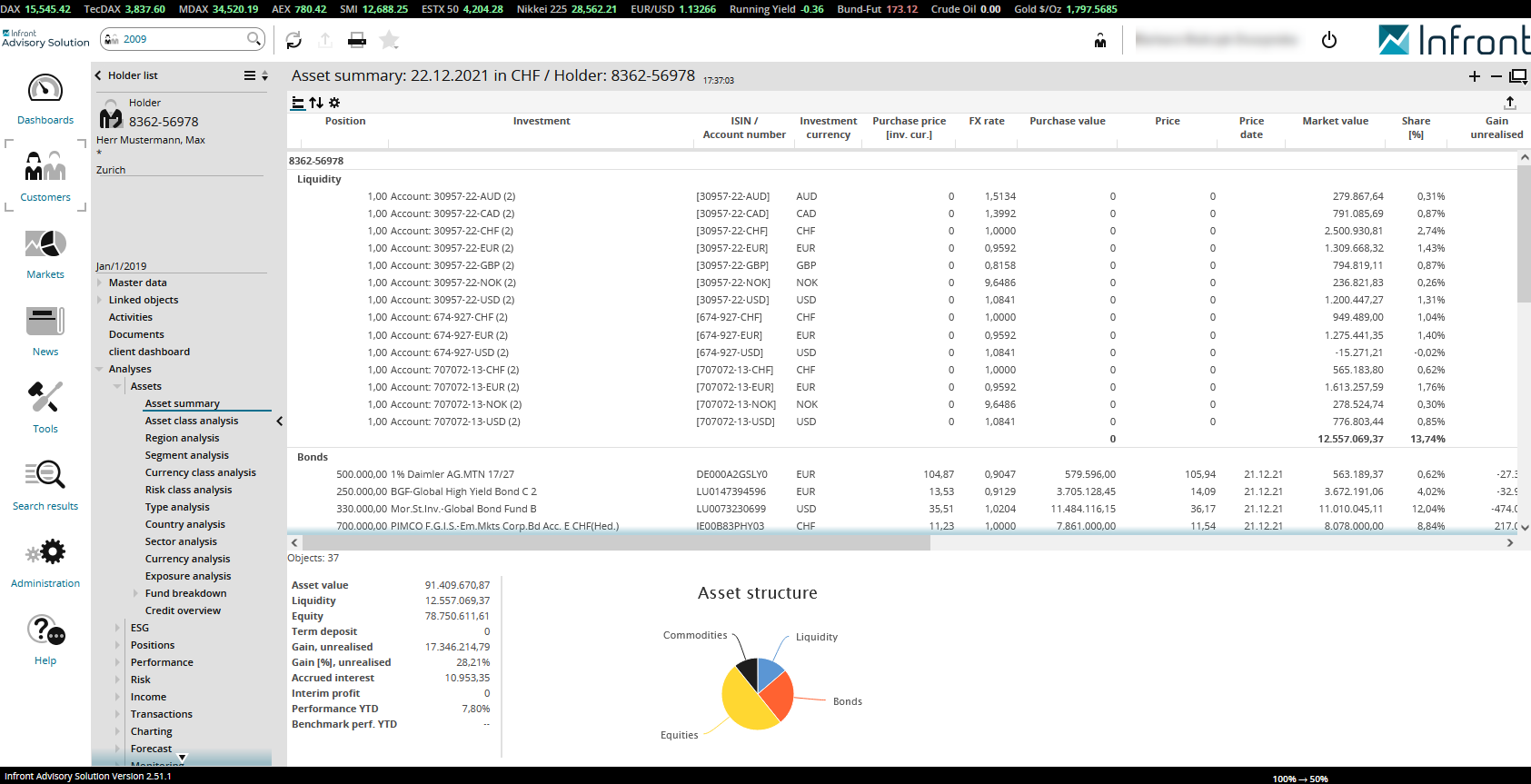Screen dimensions: 1531x784
Task: Go back to Holder list
Action: click(x=126, y=75)
